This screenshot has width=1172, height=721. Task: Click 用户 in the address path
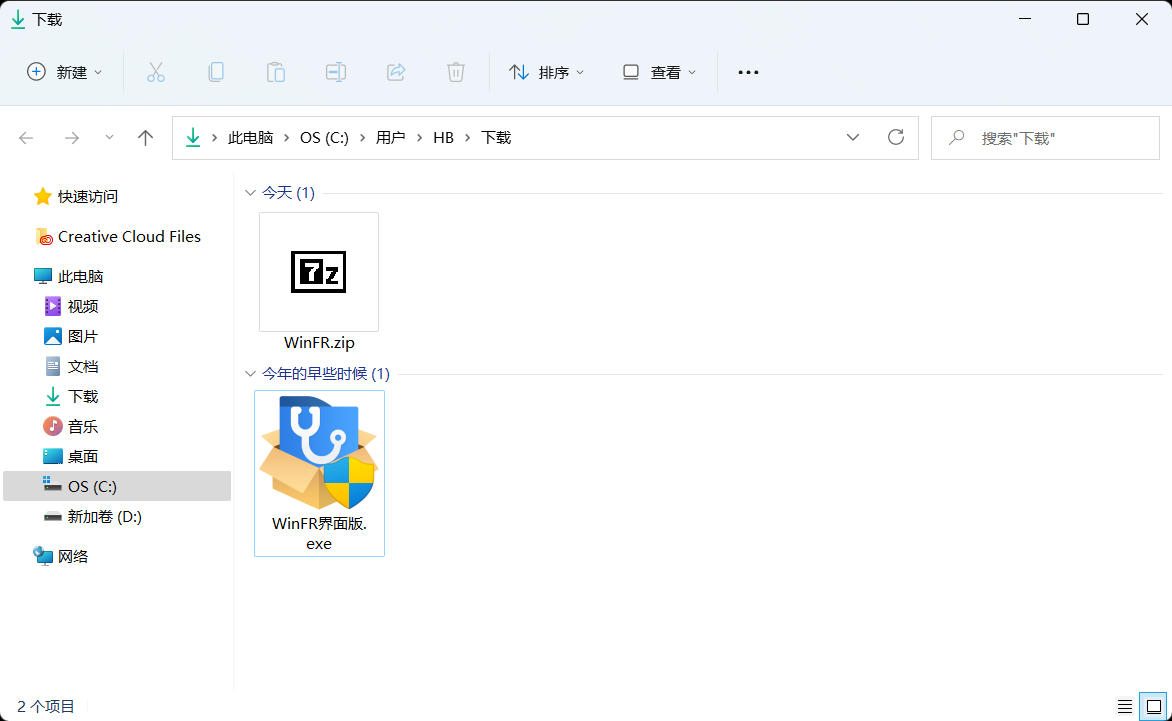390,137
